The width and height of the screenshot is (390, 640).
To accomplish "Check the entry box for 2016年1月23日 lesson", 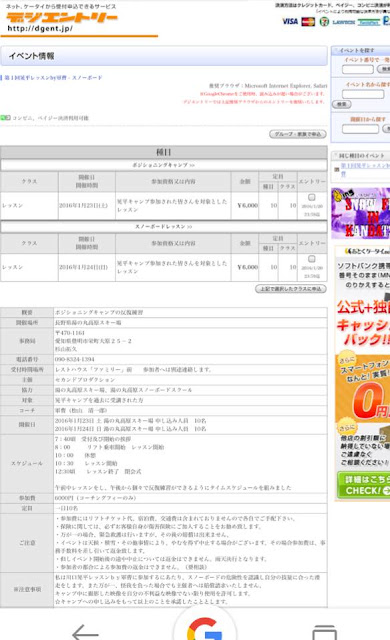I will tap(312, 197).
